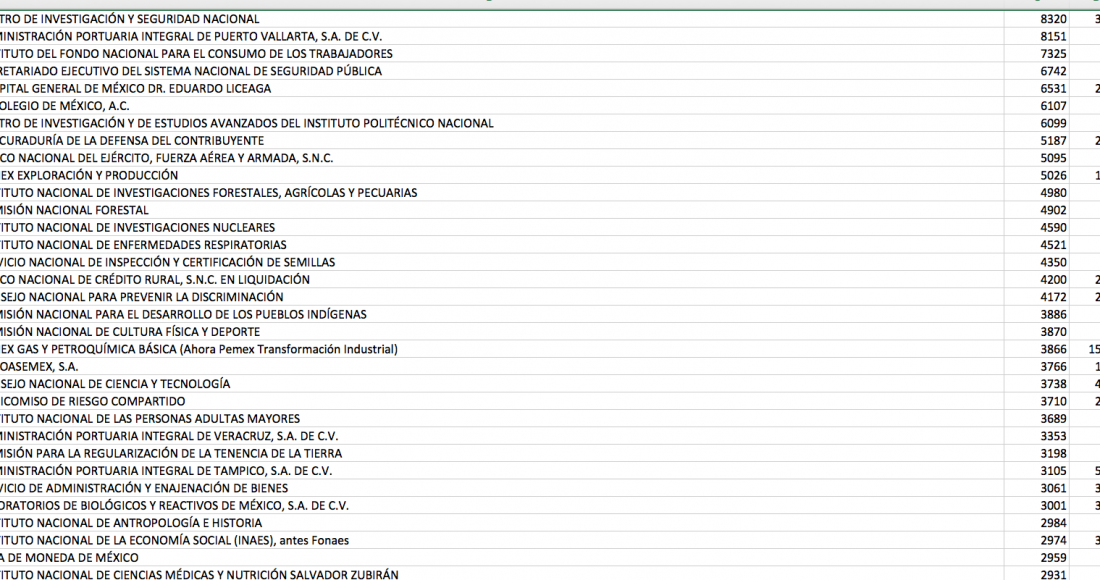Select the cell showing 4980
Screen dimensions: 1100x580
1053,192
